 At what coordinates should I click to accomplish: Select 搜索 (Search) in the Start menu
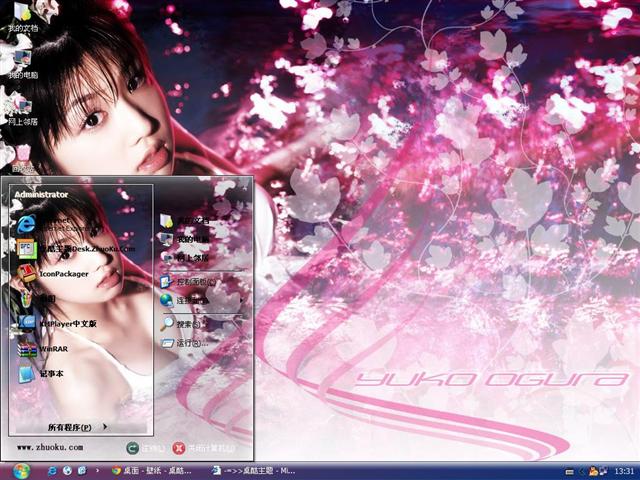pyautogui.click(x=185, y=324)
